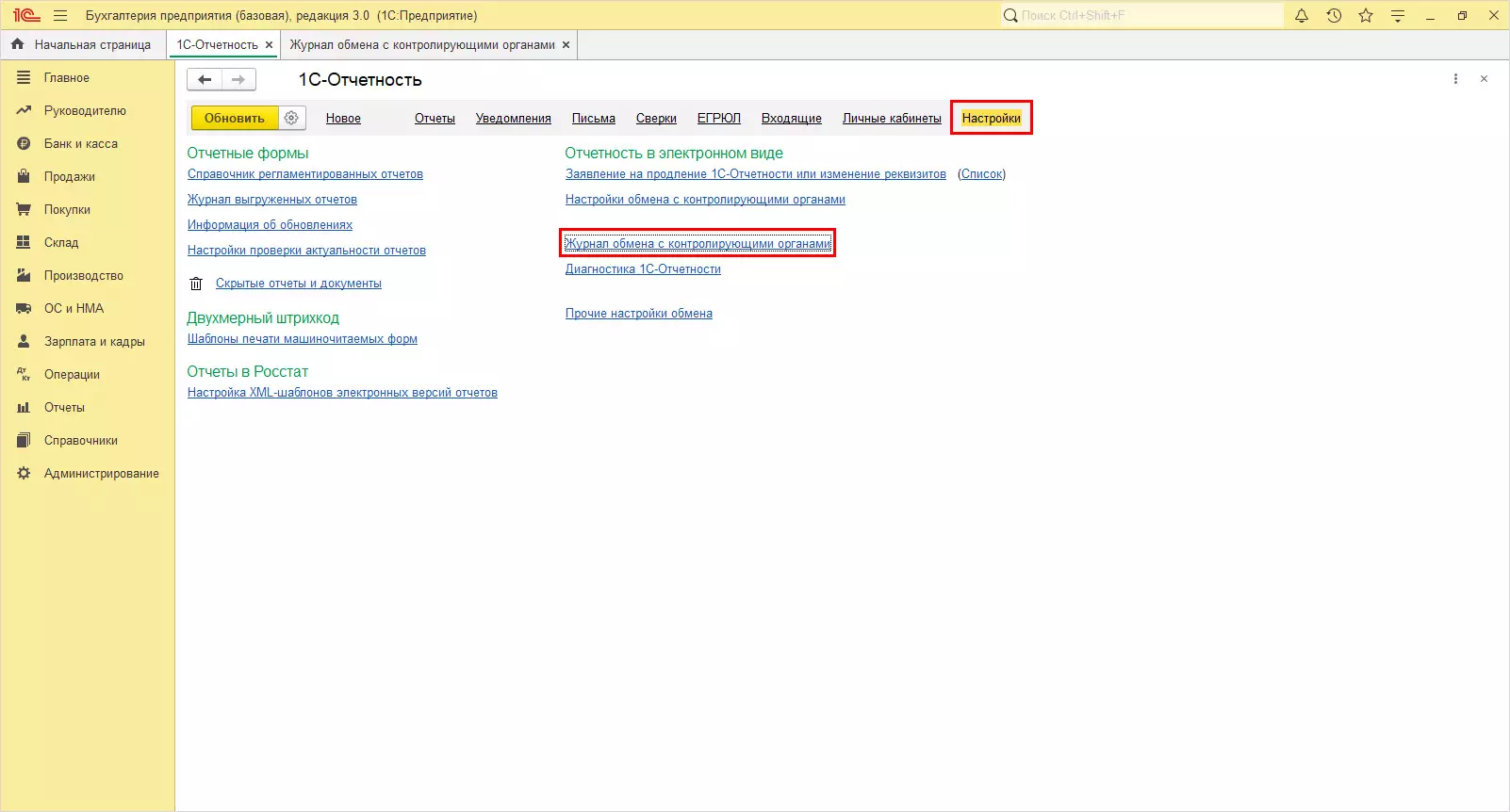The height and width of the screenshot is (812, 1510).
Task: Focus the Поиск Ctrl+Shift+F search field
Action: [1141, 16]
